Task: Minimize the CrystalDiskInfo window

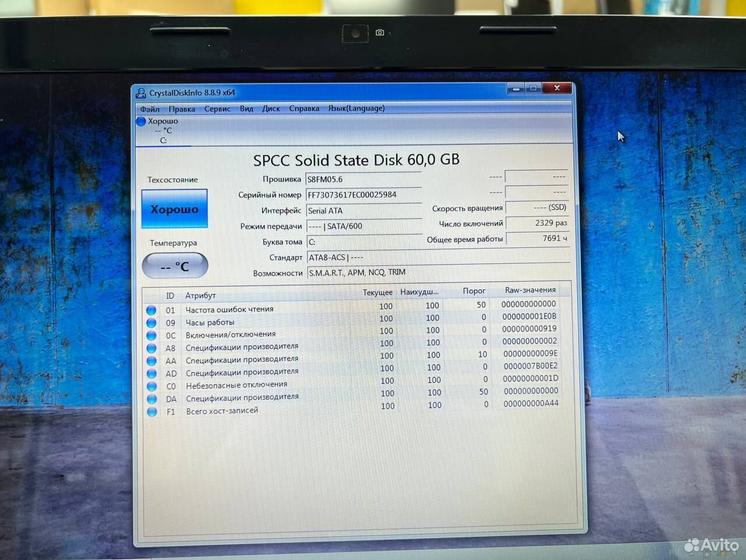Action: click(x=515, y=88)
